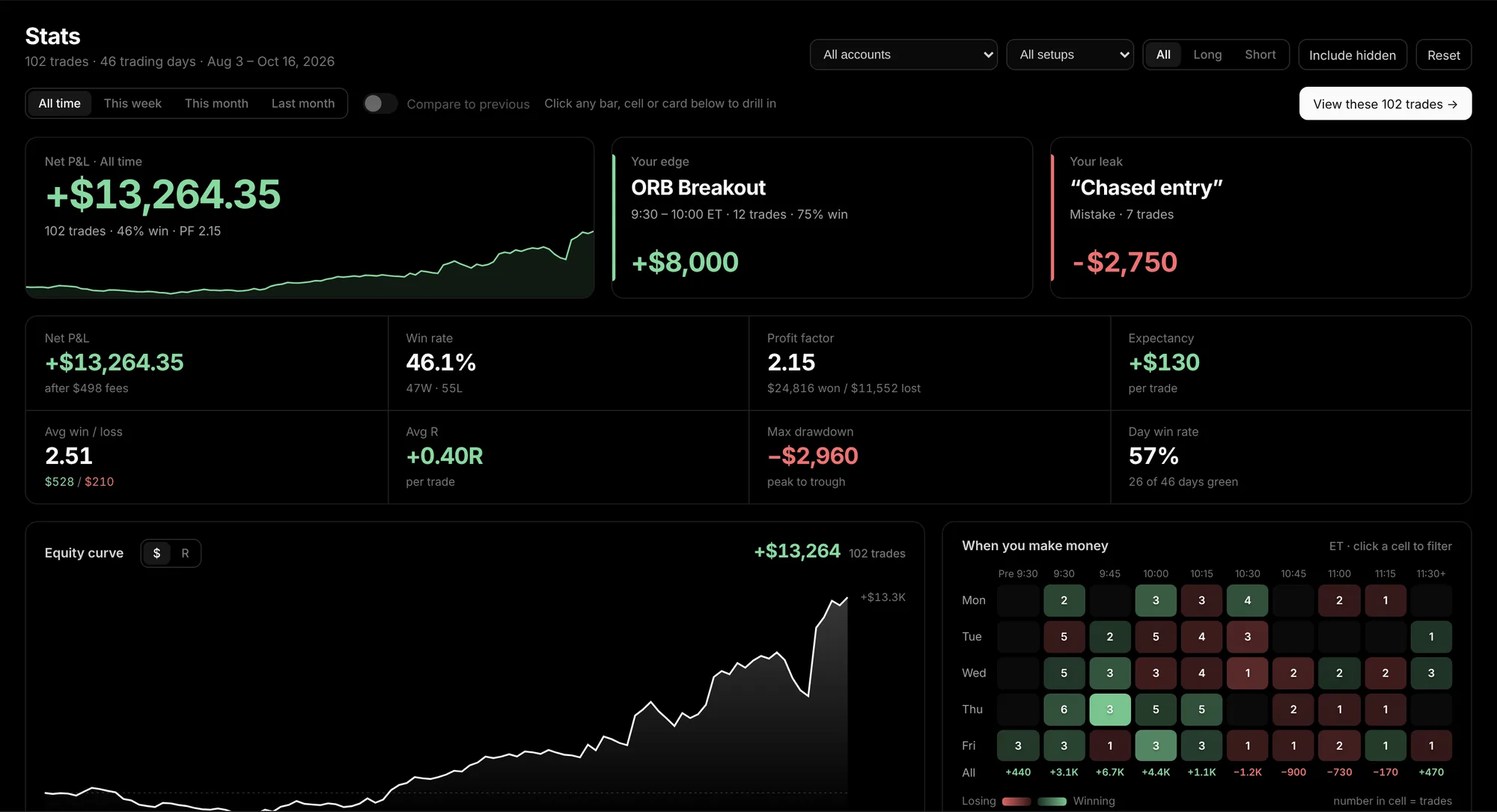Switch to This month range
This screenshot has width=1497, height=812.
point(216,103)
